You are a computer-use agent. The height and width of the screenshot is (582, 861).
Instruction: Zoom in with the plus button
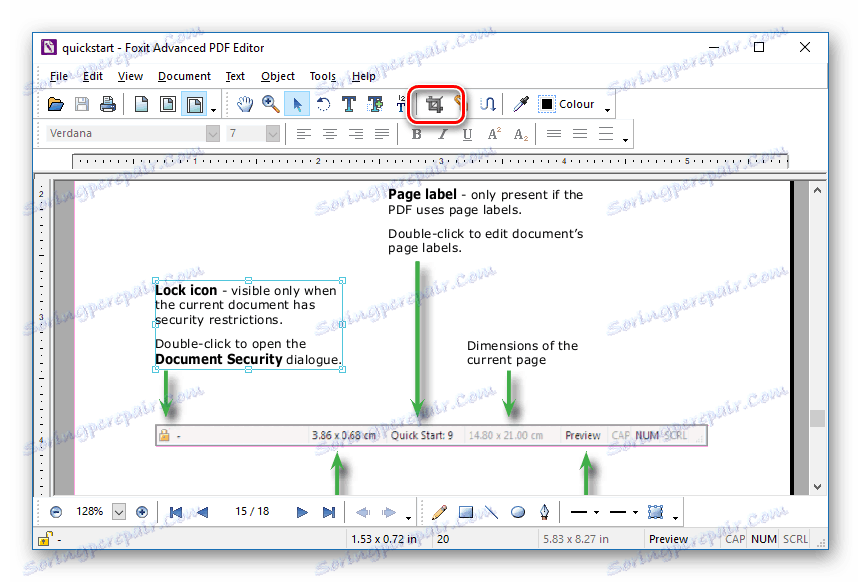tap(142, 512)
